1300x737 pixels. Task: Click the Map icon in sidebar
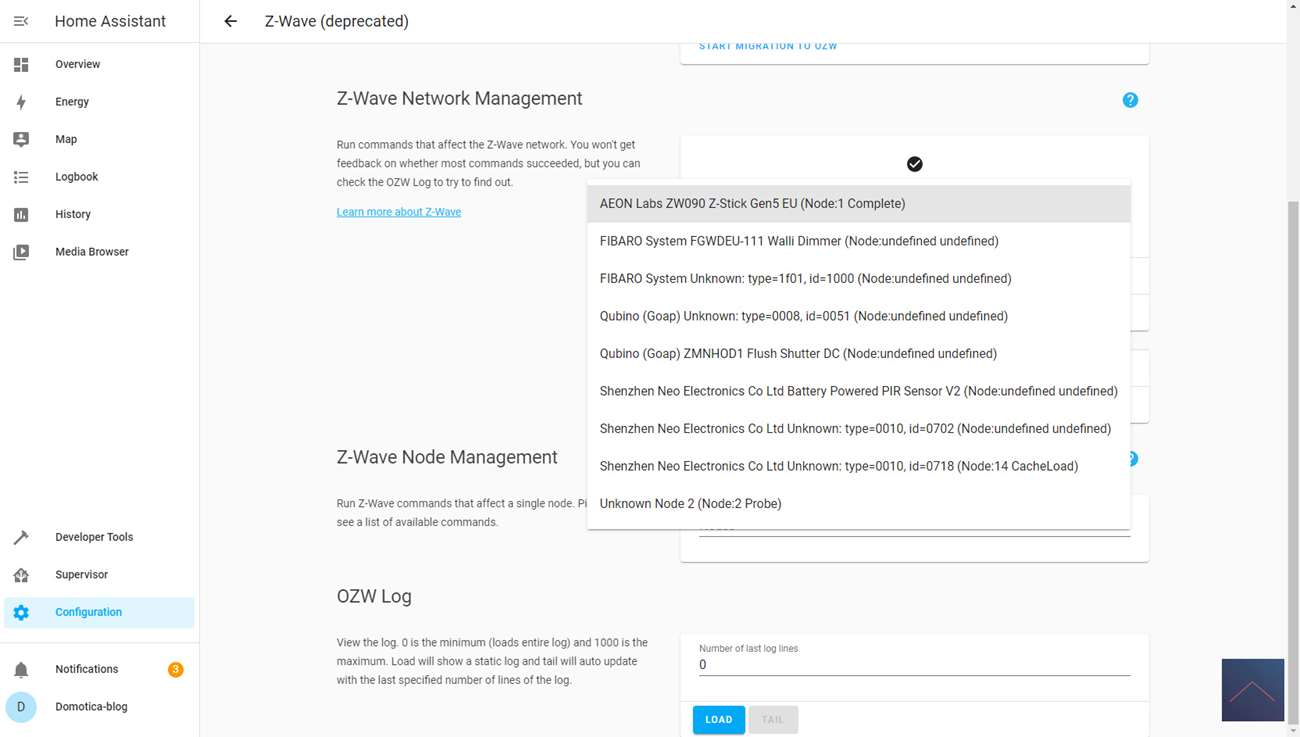(x=21, y=140)
